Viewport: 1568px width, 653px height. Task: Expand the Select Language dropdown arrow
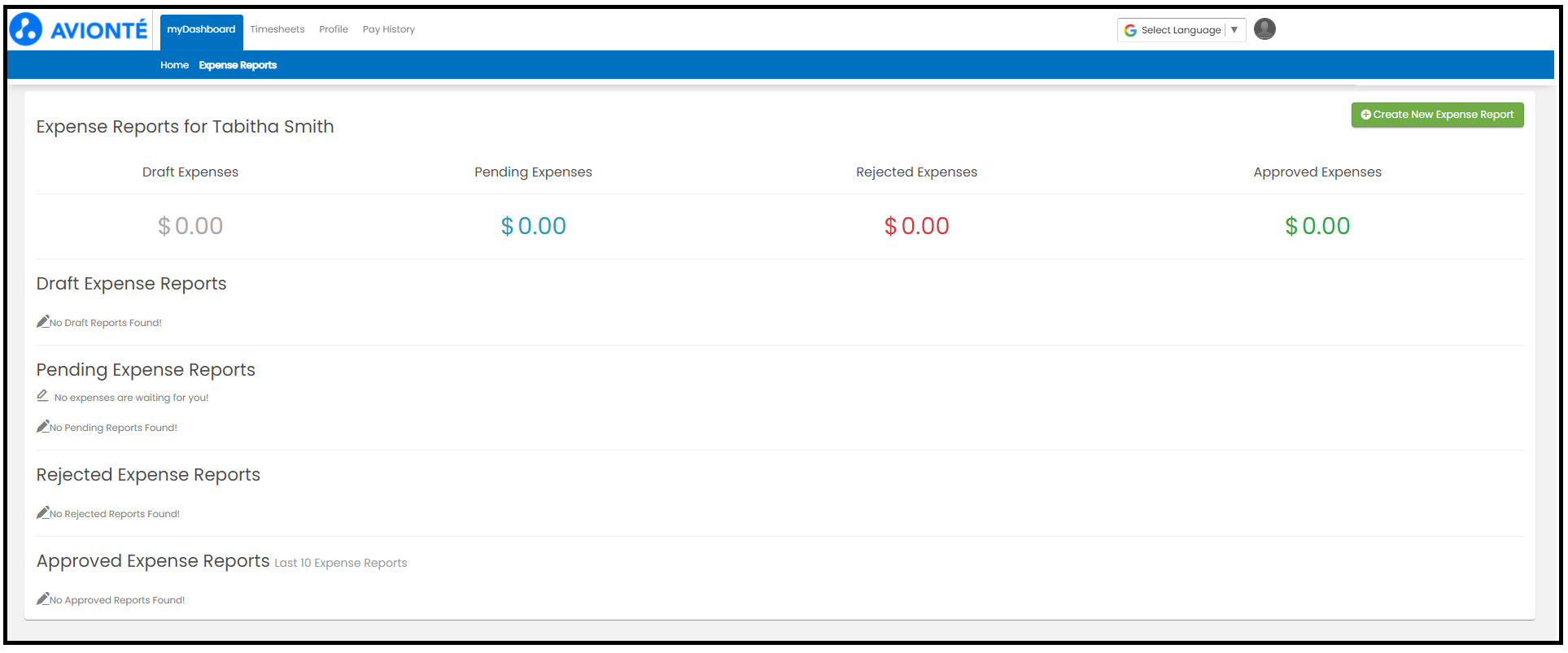[x=1234, y=30]
